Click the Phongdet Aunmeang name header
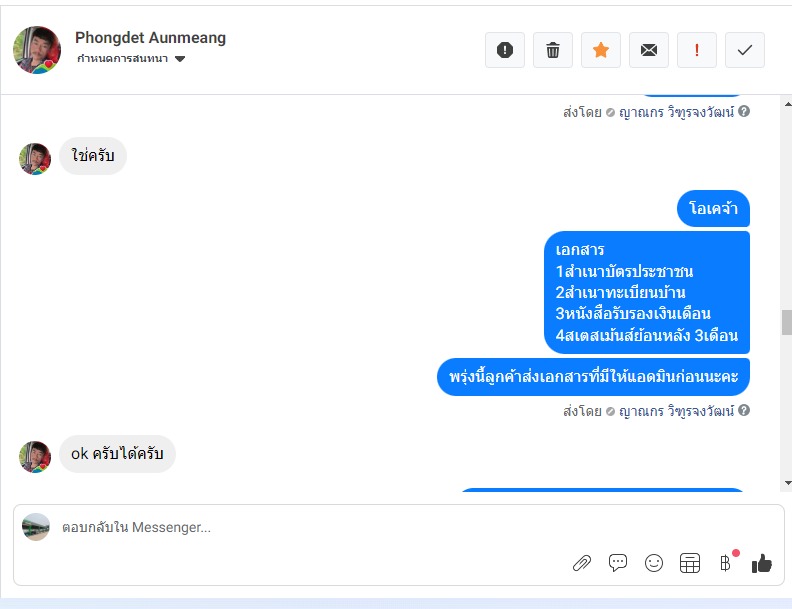 (x=150, y=38)
